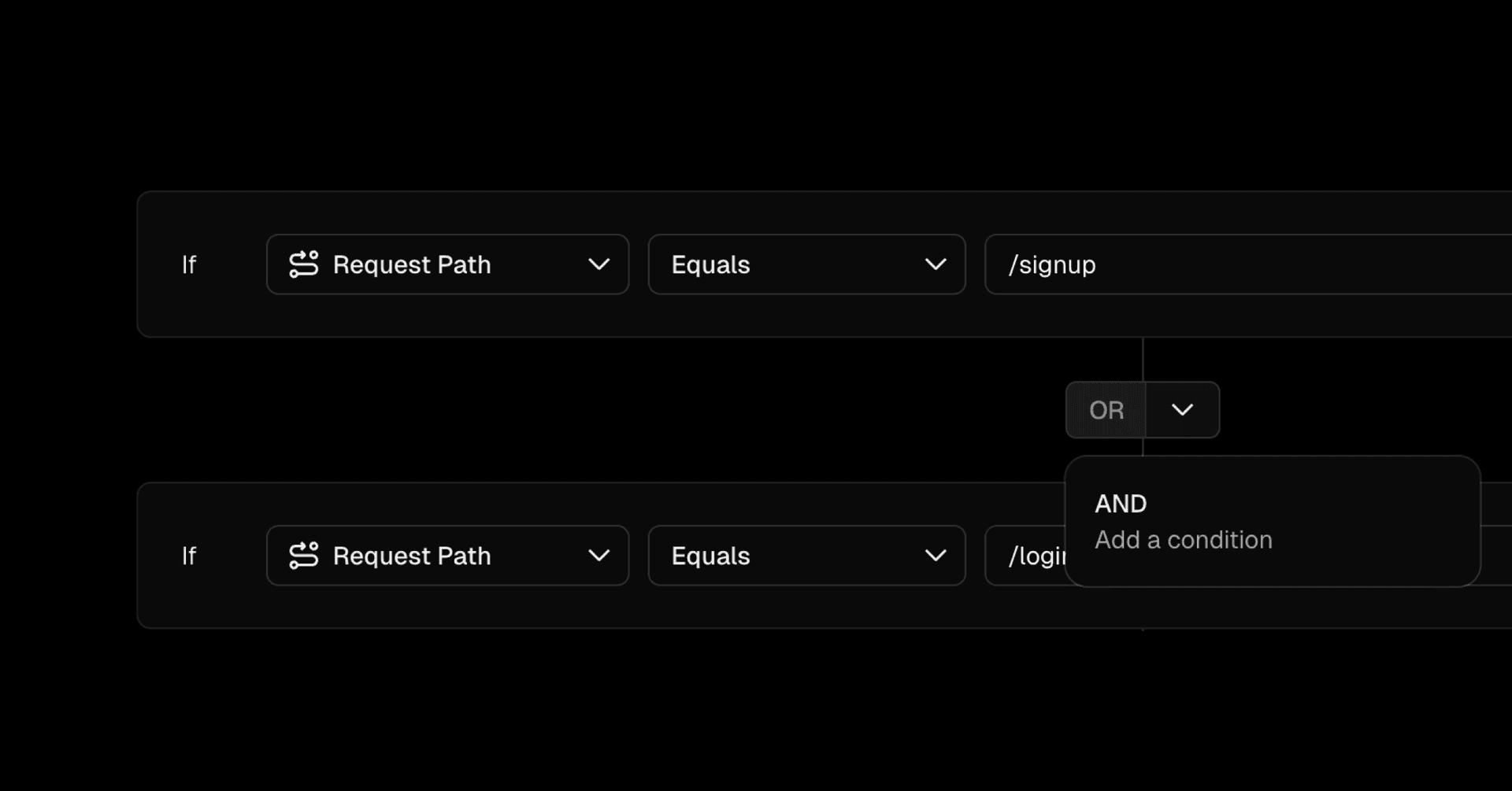Viewport: 1512px width, 791px height.
Task: Focus the /login value input field
Action: [1033, 556]
